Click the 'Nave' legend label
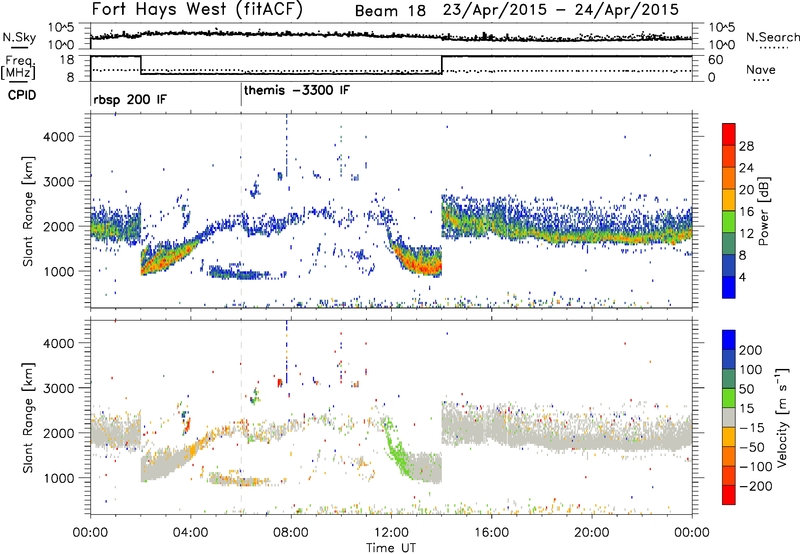The width and height of the screenshot is (800, 554). [x=761, y=69]
